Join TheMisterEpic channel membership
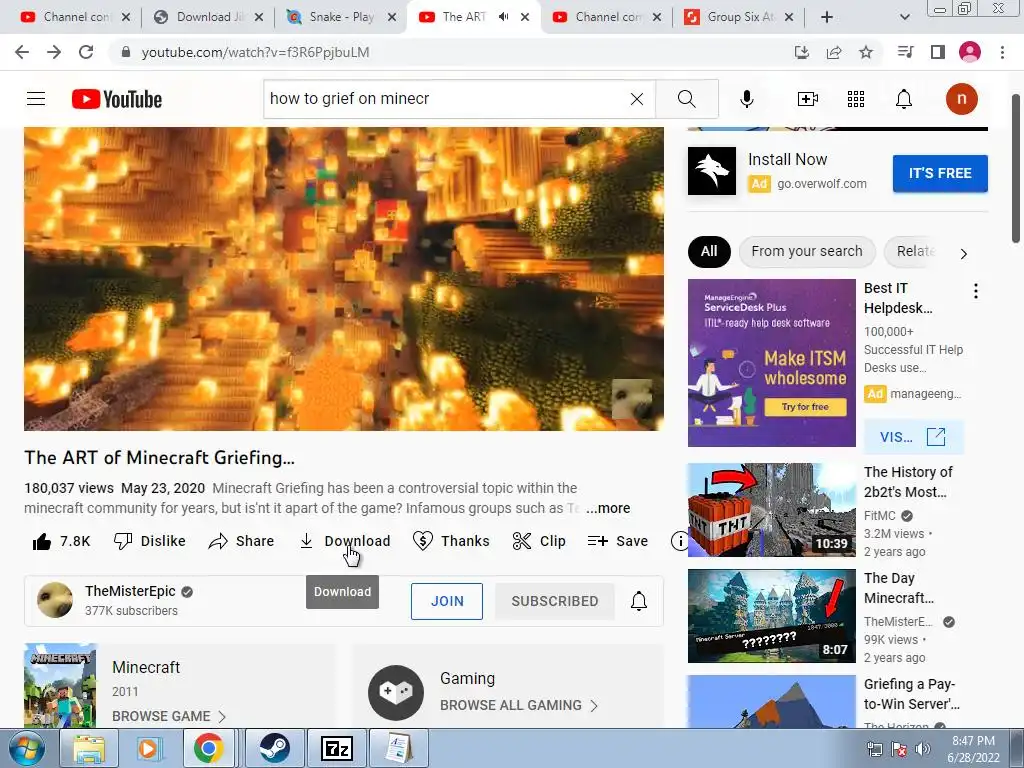This screenshot has width=1024, height=768. click(447, 601)
